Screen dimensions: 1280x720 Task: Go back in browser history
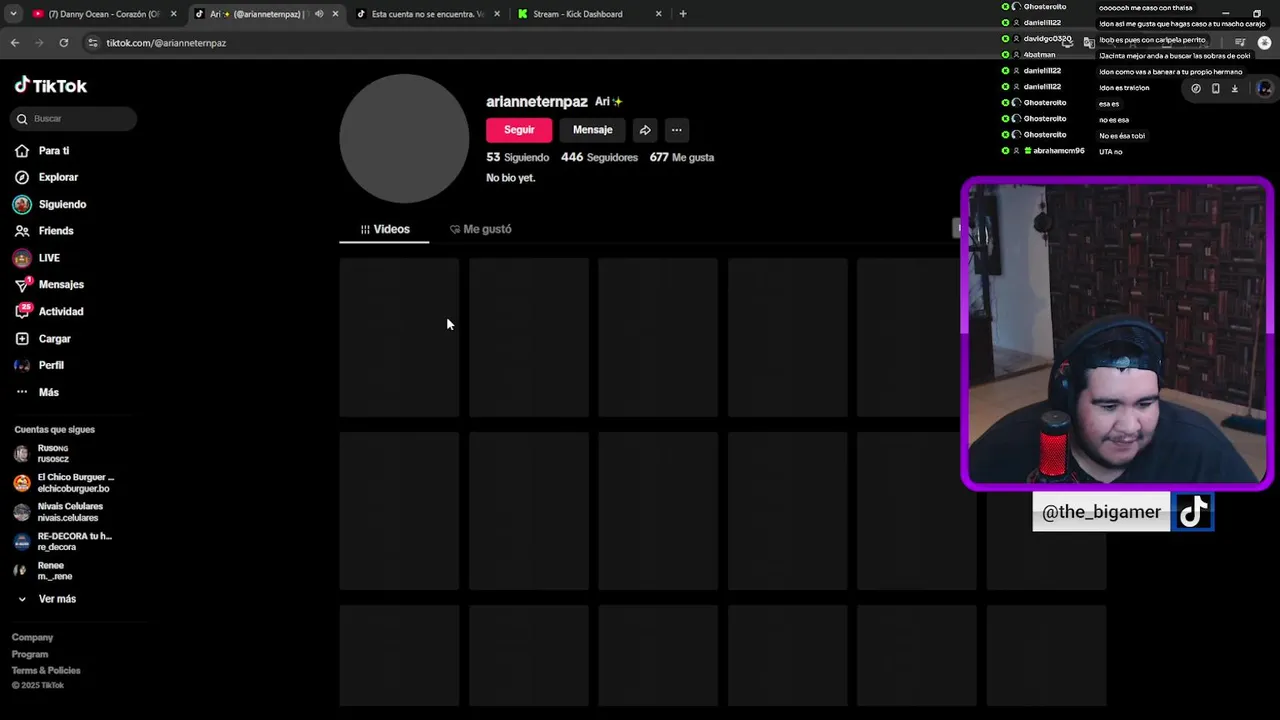click(x=15, y=43)
